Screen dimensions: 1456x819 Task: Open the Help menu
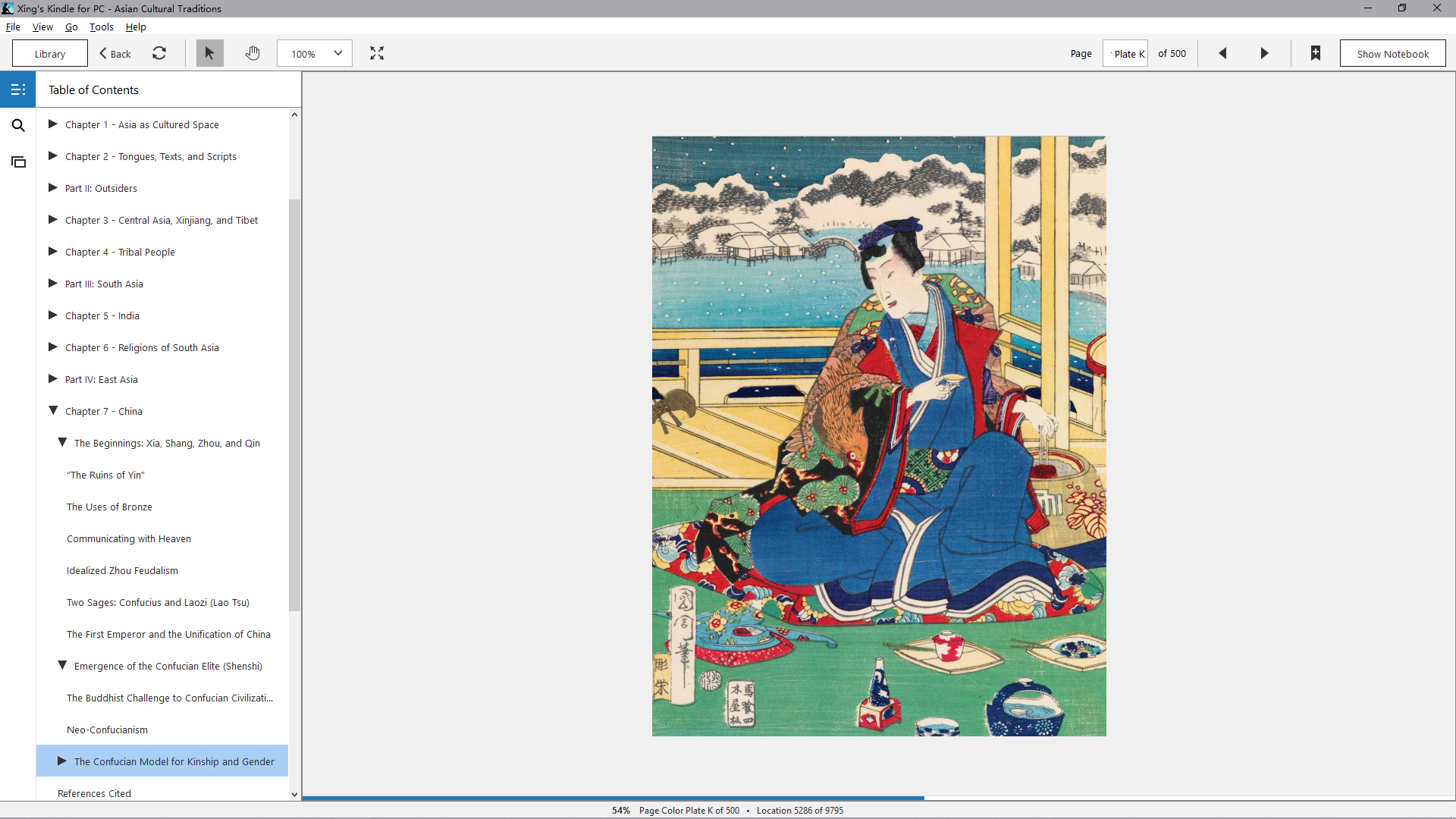pos(136,27)
